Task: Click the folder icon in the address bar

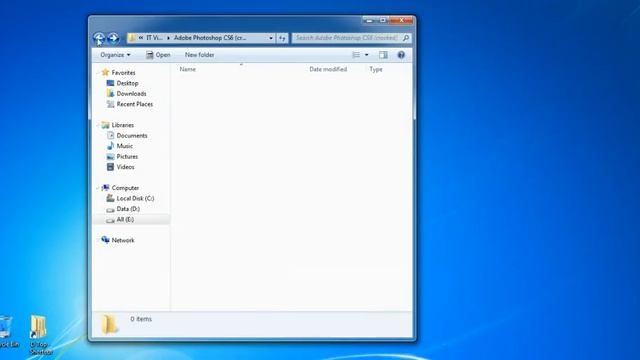Action: (132, 38)
